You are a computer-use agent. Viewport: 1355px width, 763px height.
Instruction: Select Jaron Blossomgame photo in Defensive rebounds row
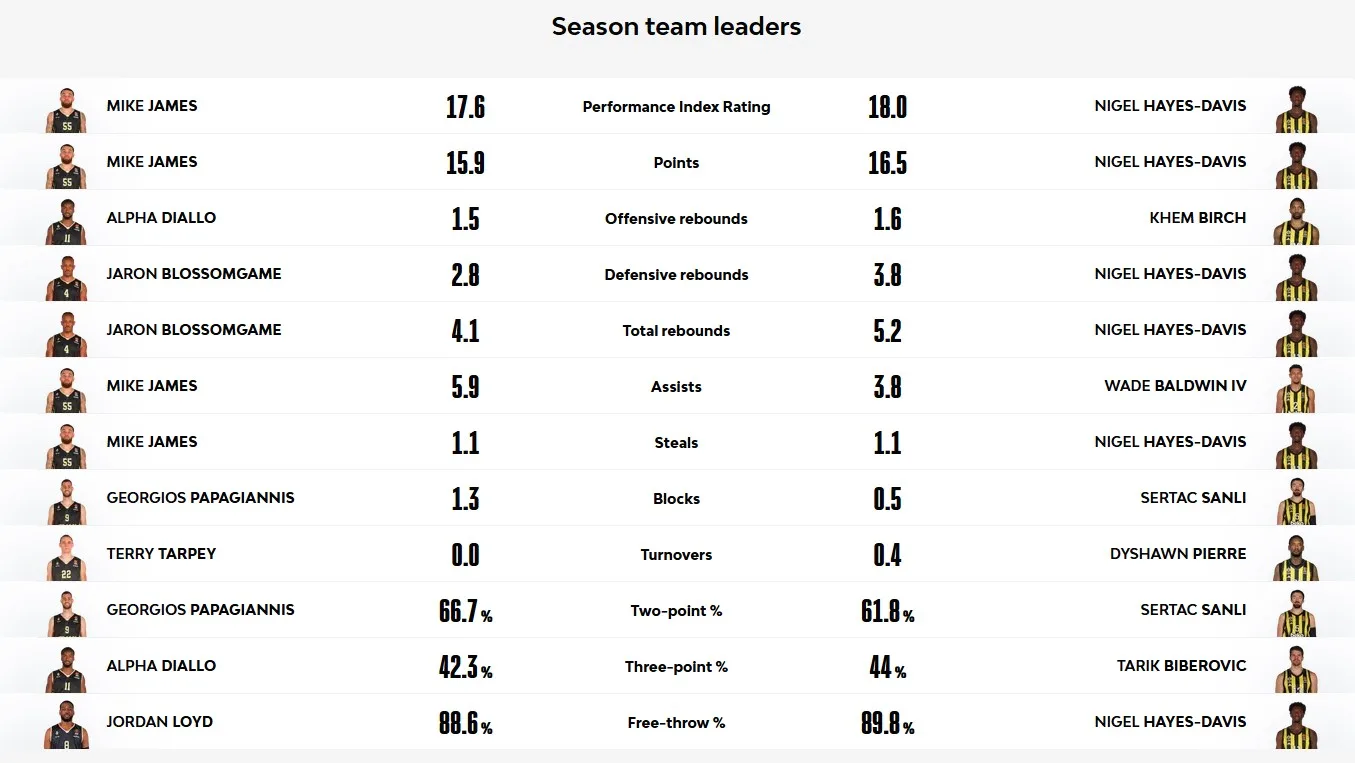pos(66,277)
